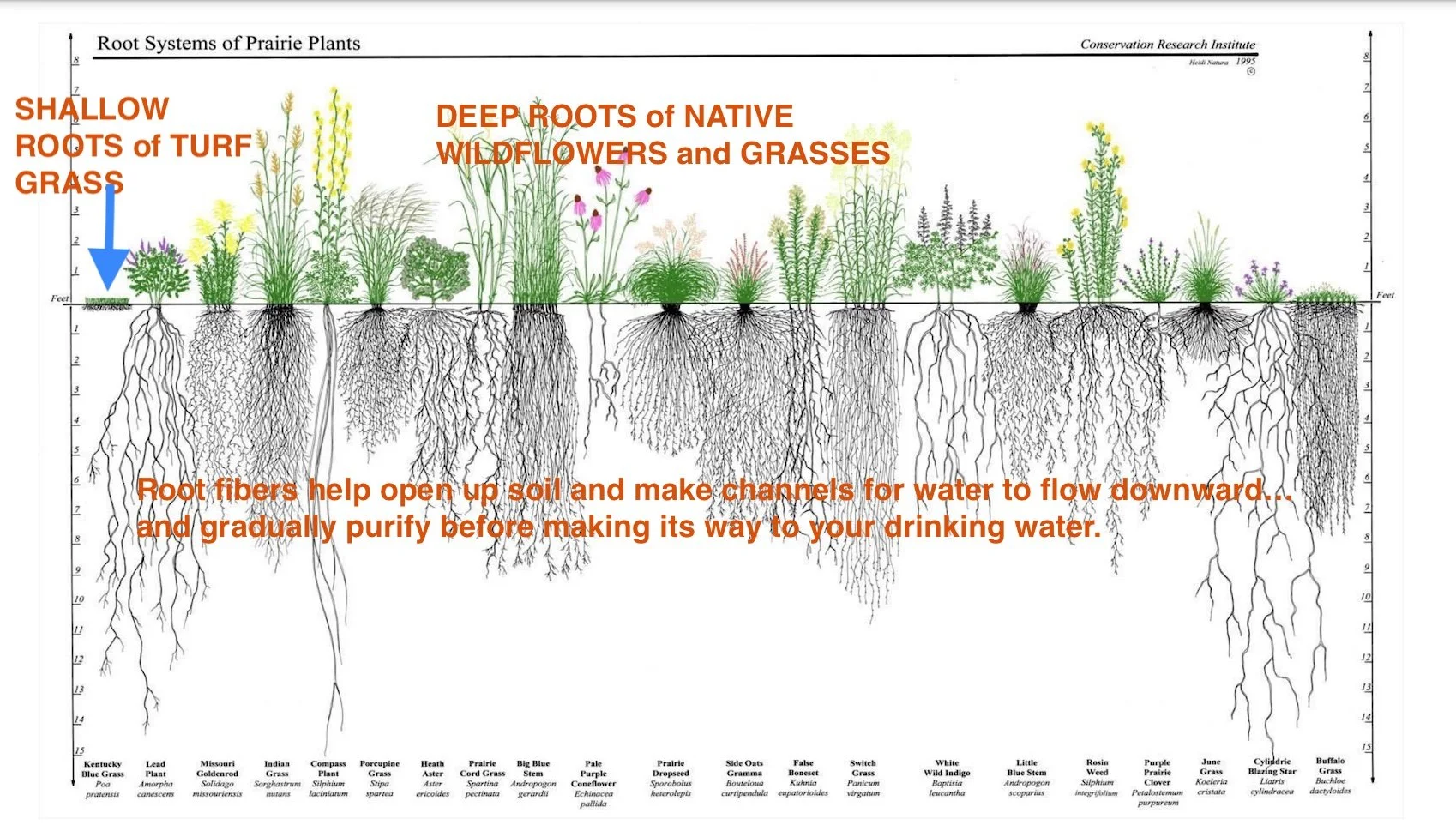Click the "Root Systems of Prairie Plants" title

(228, 43)
